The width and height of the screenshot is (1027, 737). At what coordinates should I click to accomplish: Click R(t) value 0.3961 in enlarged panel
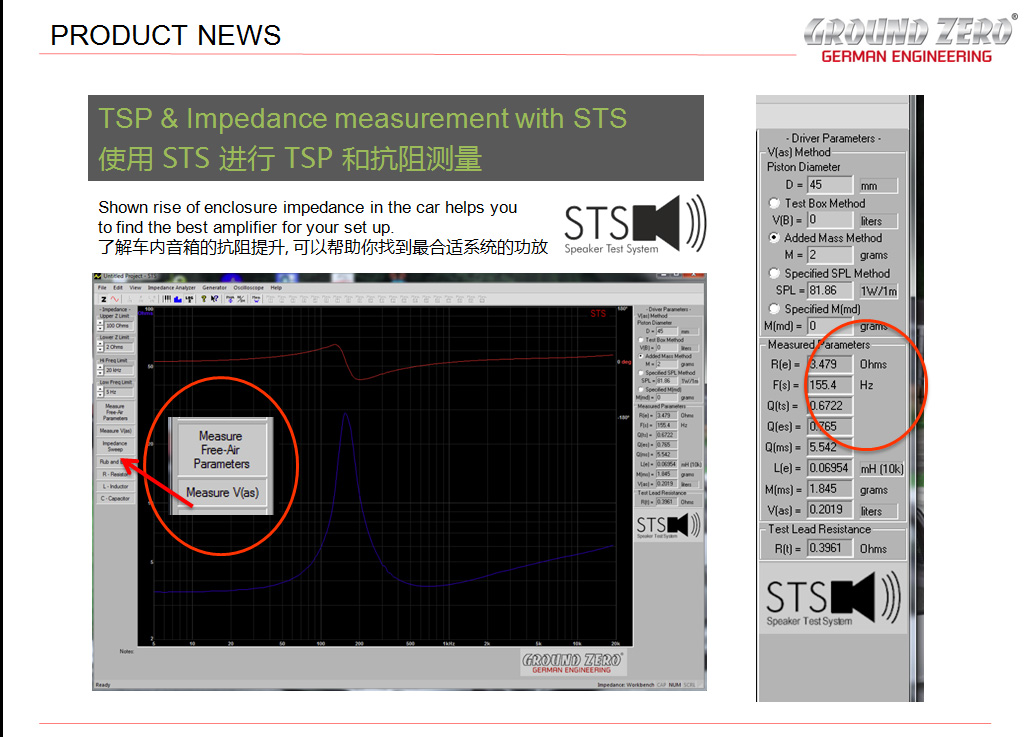tap(830, 548)
